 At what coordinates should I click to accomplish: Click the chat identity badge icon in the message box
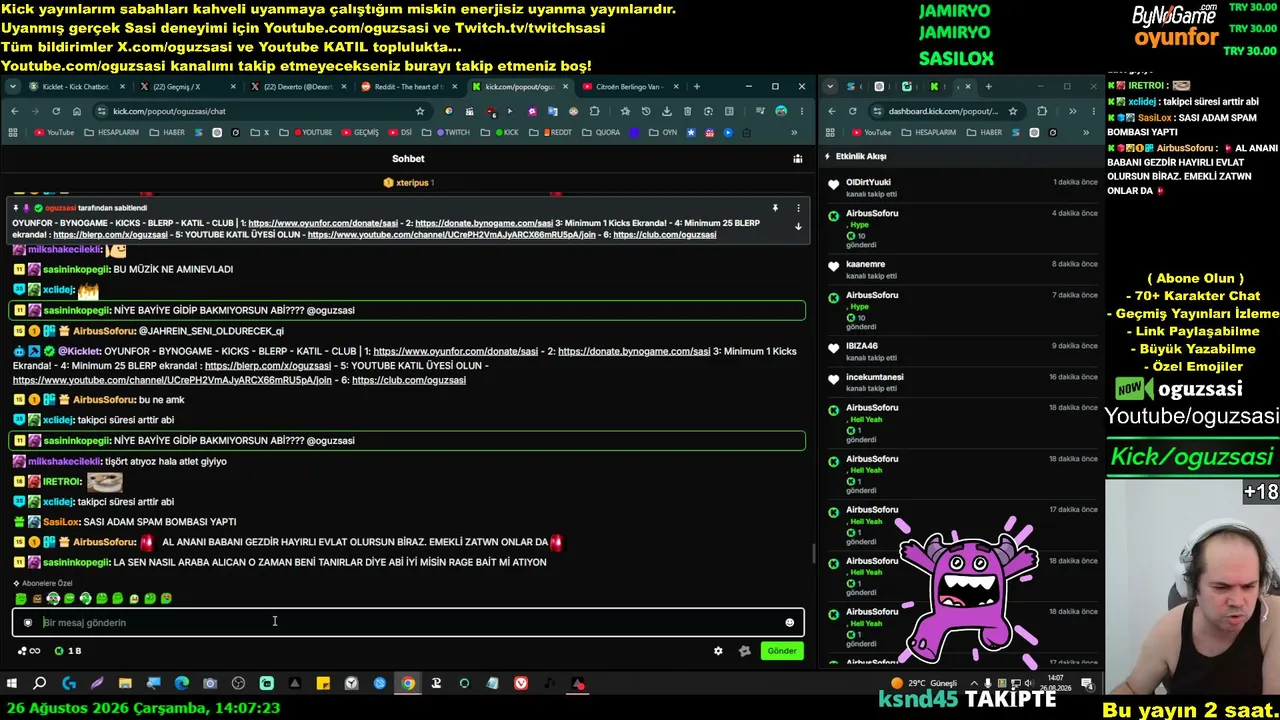[28, 622]
